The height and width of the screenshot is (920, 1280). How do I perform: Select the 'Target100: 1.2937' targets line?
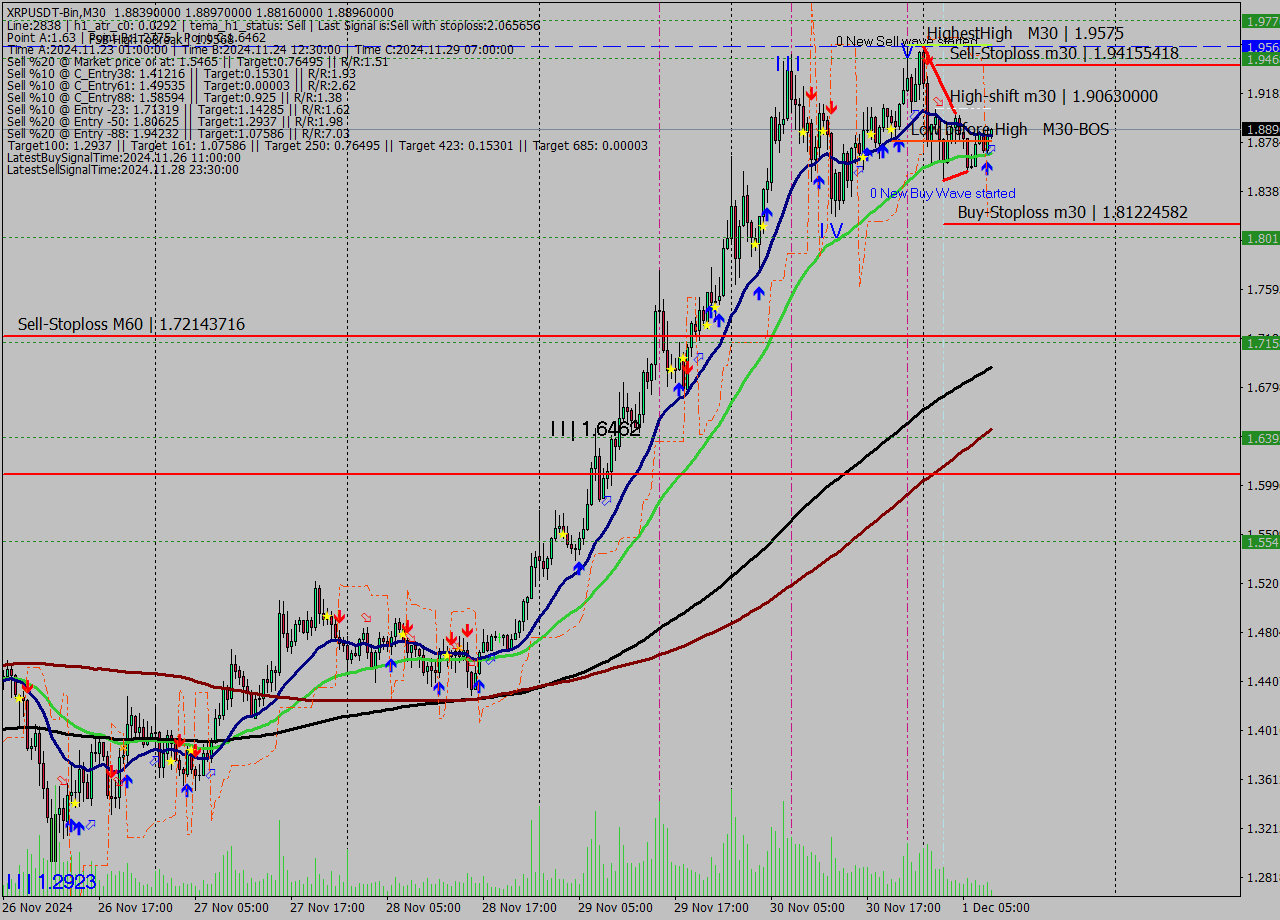(x=327, y=146)
